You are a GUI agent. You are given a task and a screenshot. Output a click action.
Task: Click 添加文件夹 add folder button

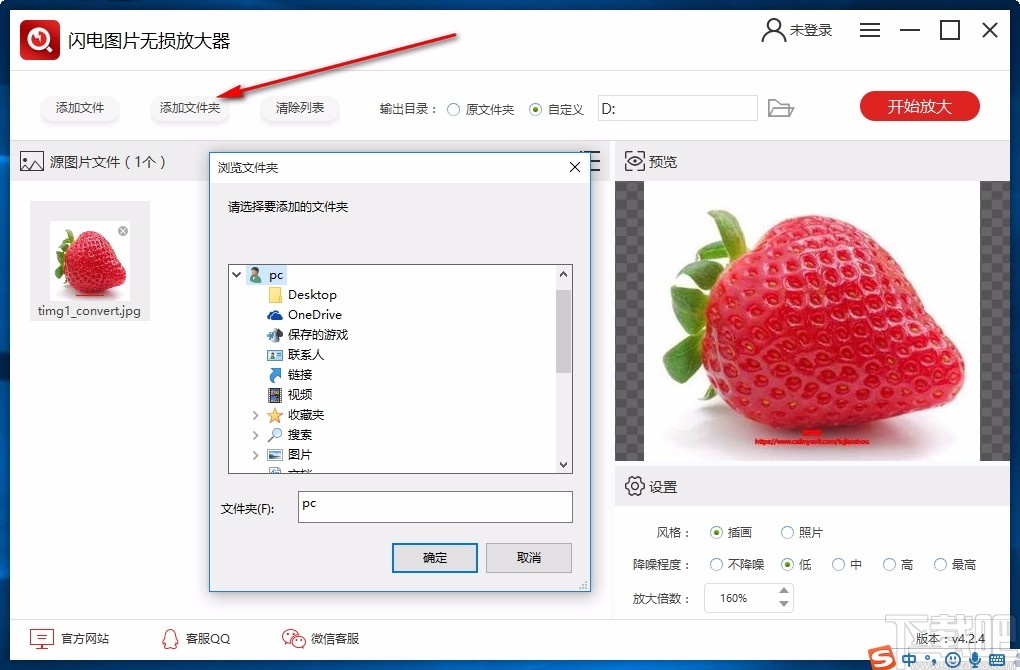(x=189, y=108)
